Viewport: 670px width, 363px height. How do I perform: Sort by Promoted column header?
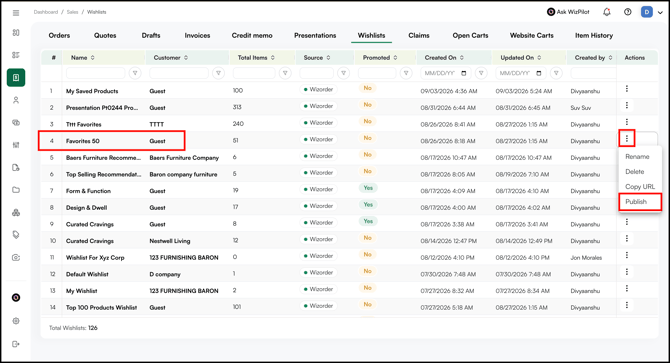point(380,58)
